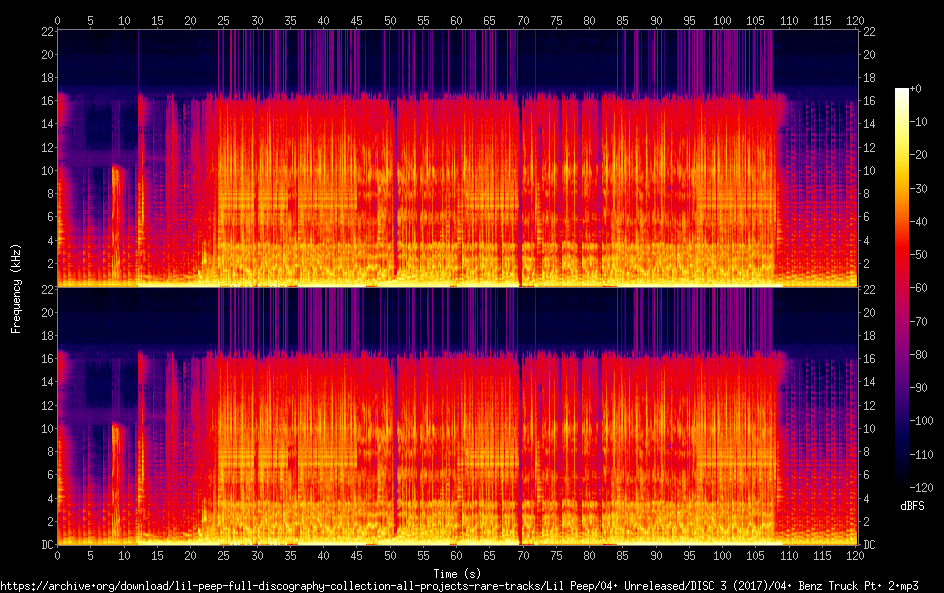Click the "Time (s)" axis label
944x593 pixels.
[457, 574]
